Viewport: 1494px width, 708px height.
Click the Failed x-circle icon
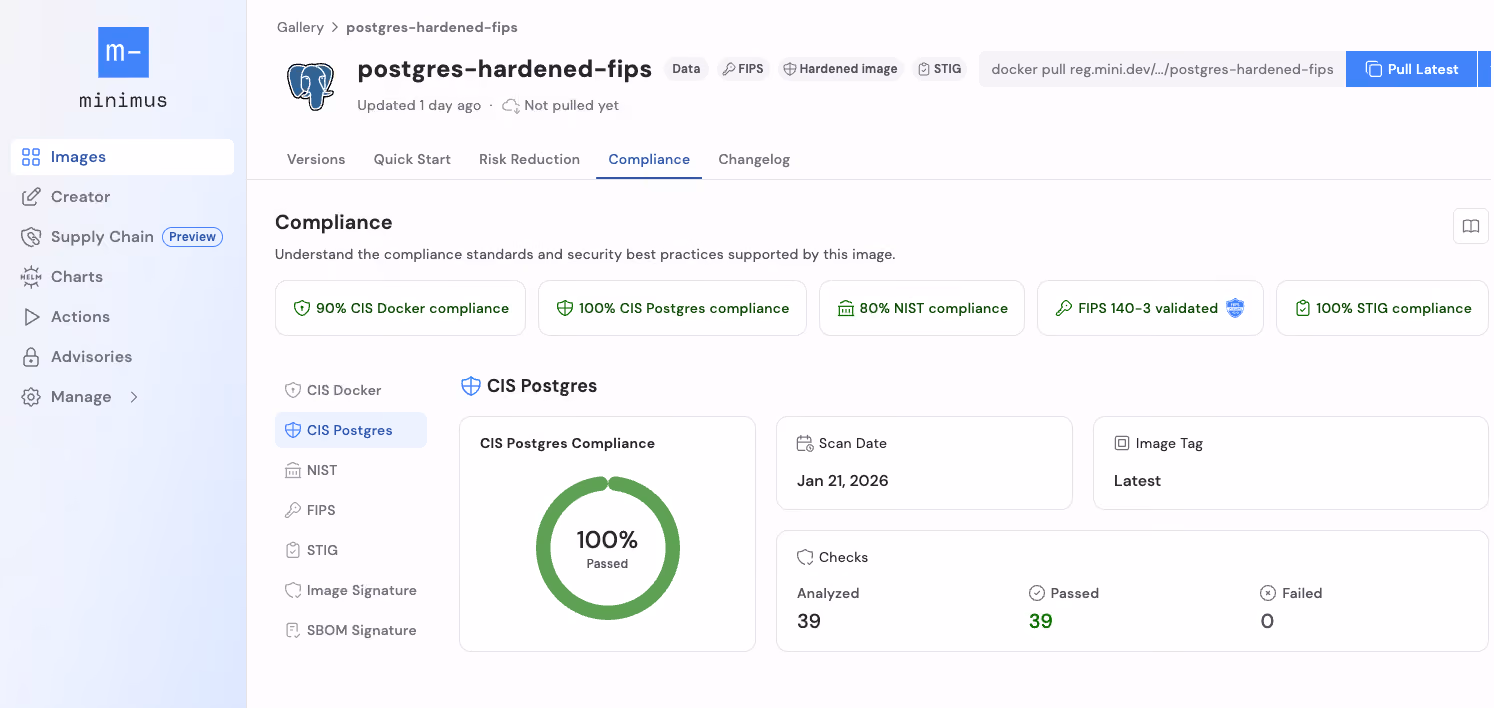(1268, 593)
